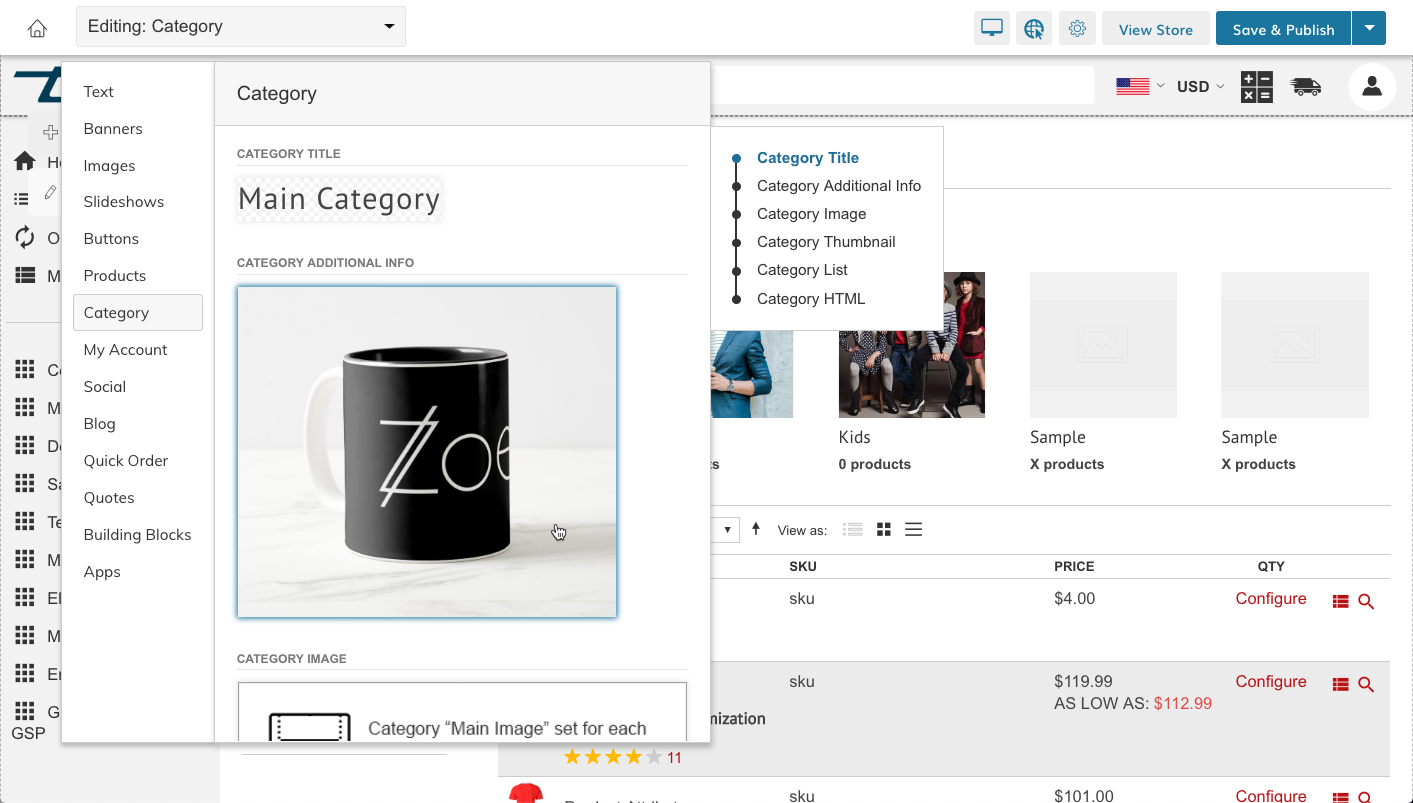The image size is (1413, 803).
Task: Jump to Category Image section
Action: (812, 213)
